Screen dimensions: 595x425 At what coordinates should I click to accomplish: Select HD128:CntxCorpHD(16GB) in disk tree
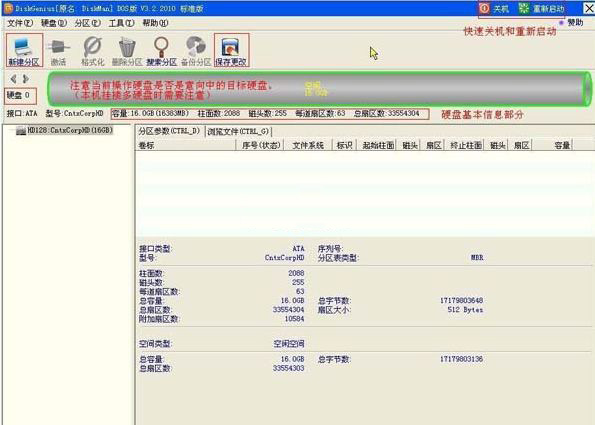coord(70,130)
